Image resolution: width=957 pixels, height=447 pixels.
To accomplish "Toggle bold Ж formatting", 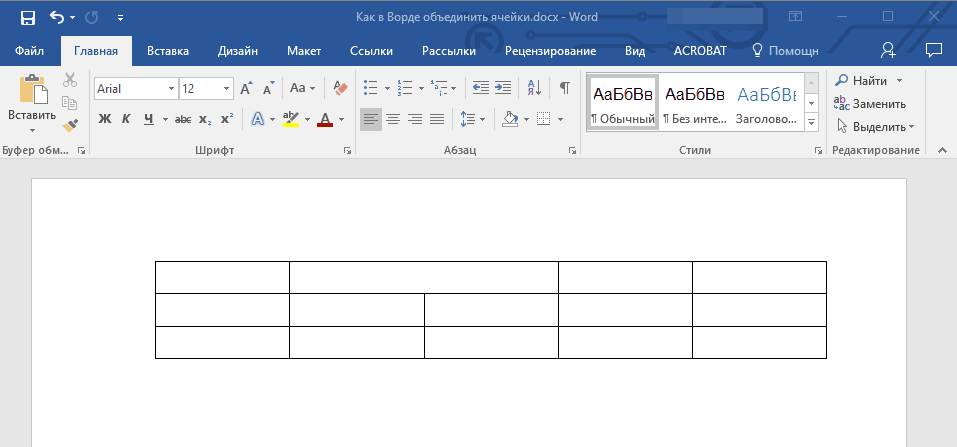I will [105, 119].
